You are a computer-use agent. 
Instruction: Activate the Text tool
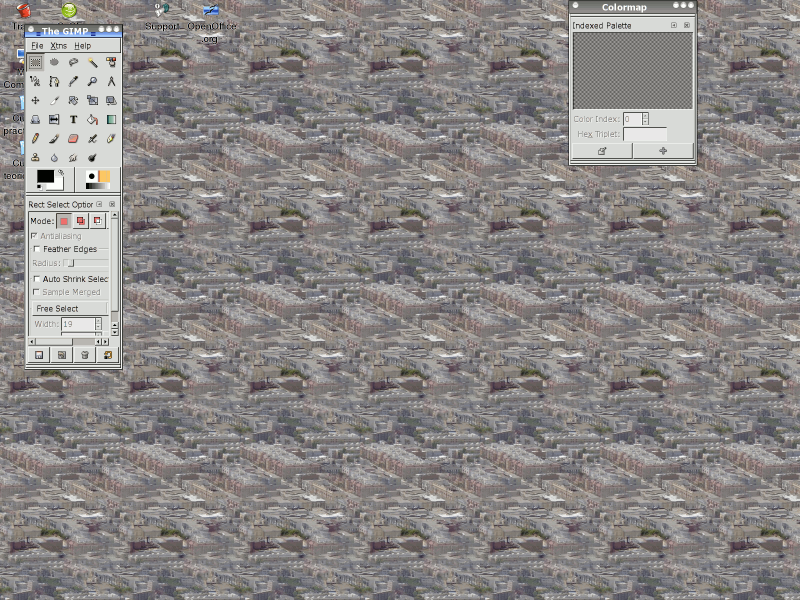click(x=73, y=118)
